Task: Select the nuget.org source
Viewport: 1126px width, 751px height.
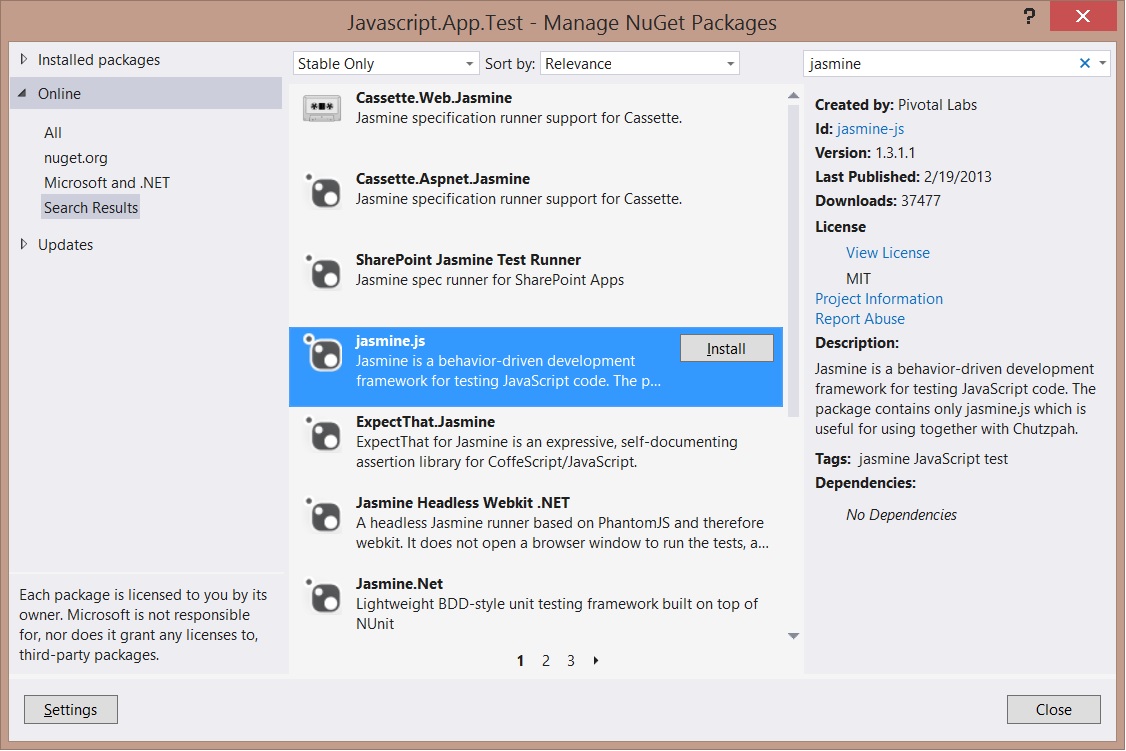Action: (75, 158)
